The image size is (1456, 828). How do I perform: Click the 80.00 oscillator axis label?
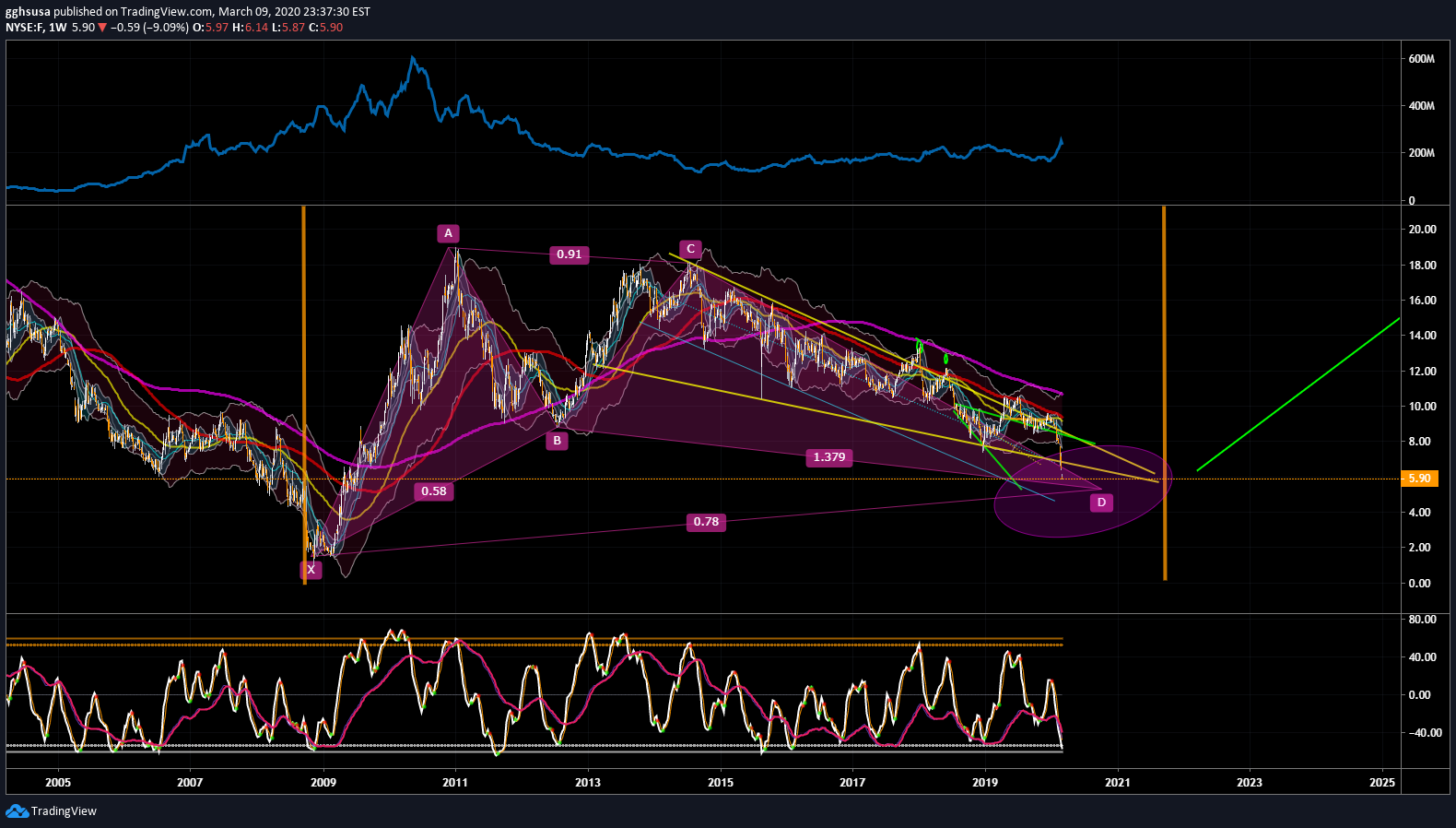pos(1422,620)
